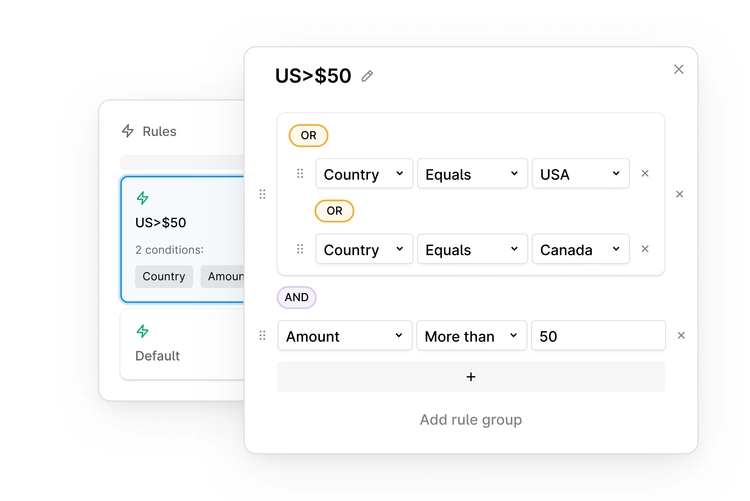Toggle the AND operator badge
750x501 pixels.
click(296, 297)
